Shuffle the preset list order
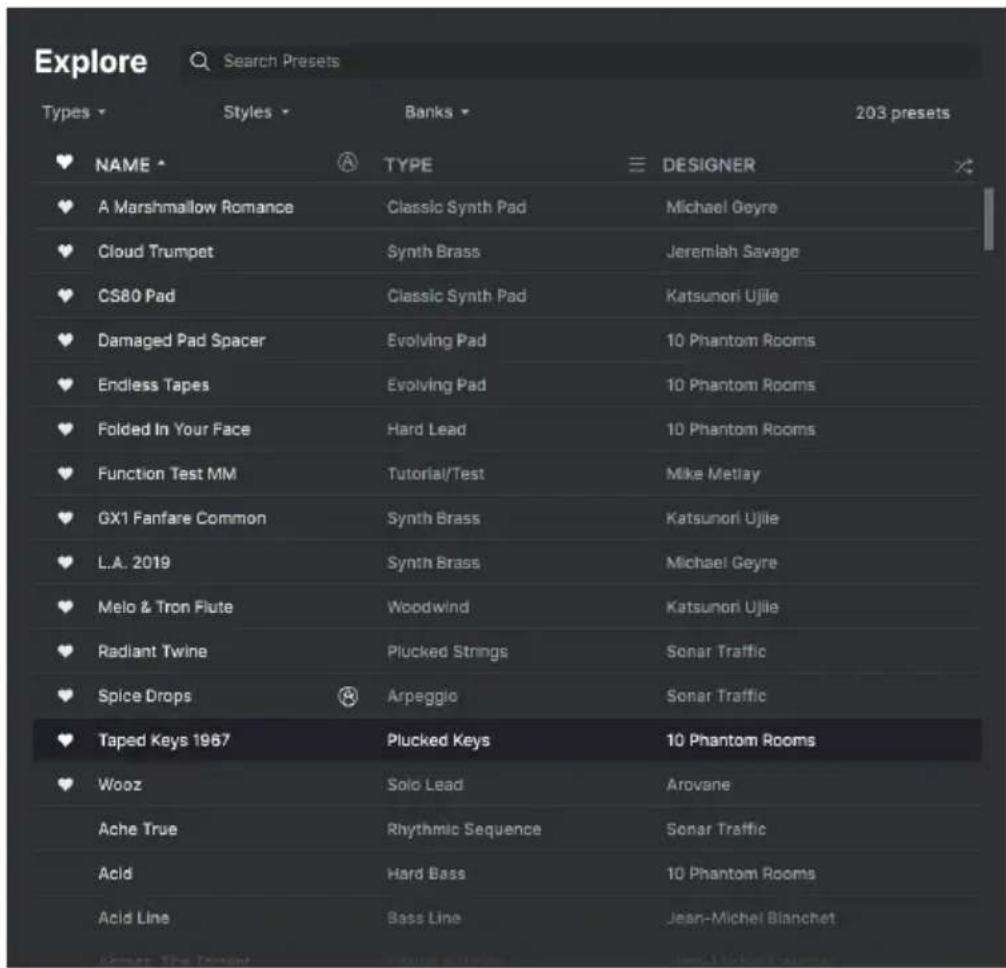 (964, 167)
